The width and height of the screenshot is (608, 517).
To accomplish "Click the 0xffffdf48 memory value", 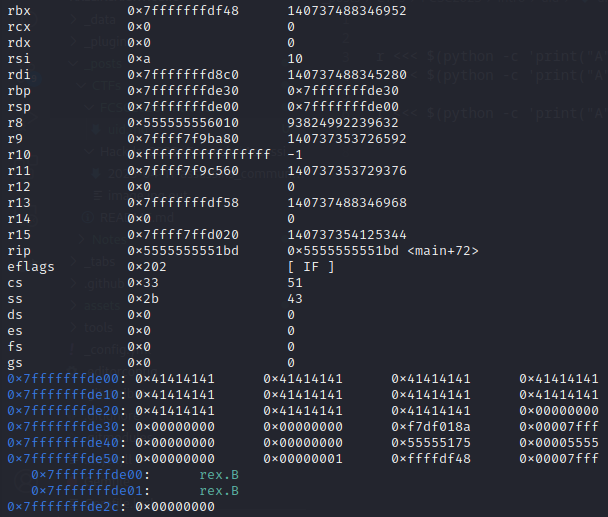I will pos(431,458).
